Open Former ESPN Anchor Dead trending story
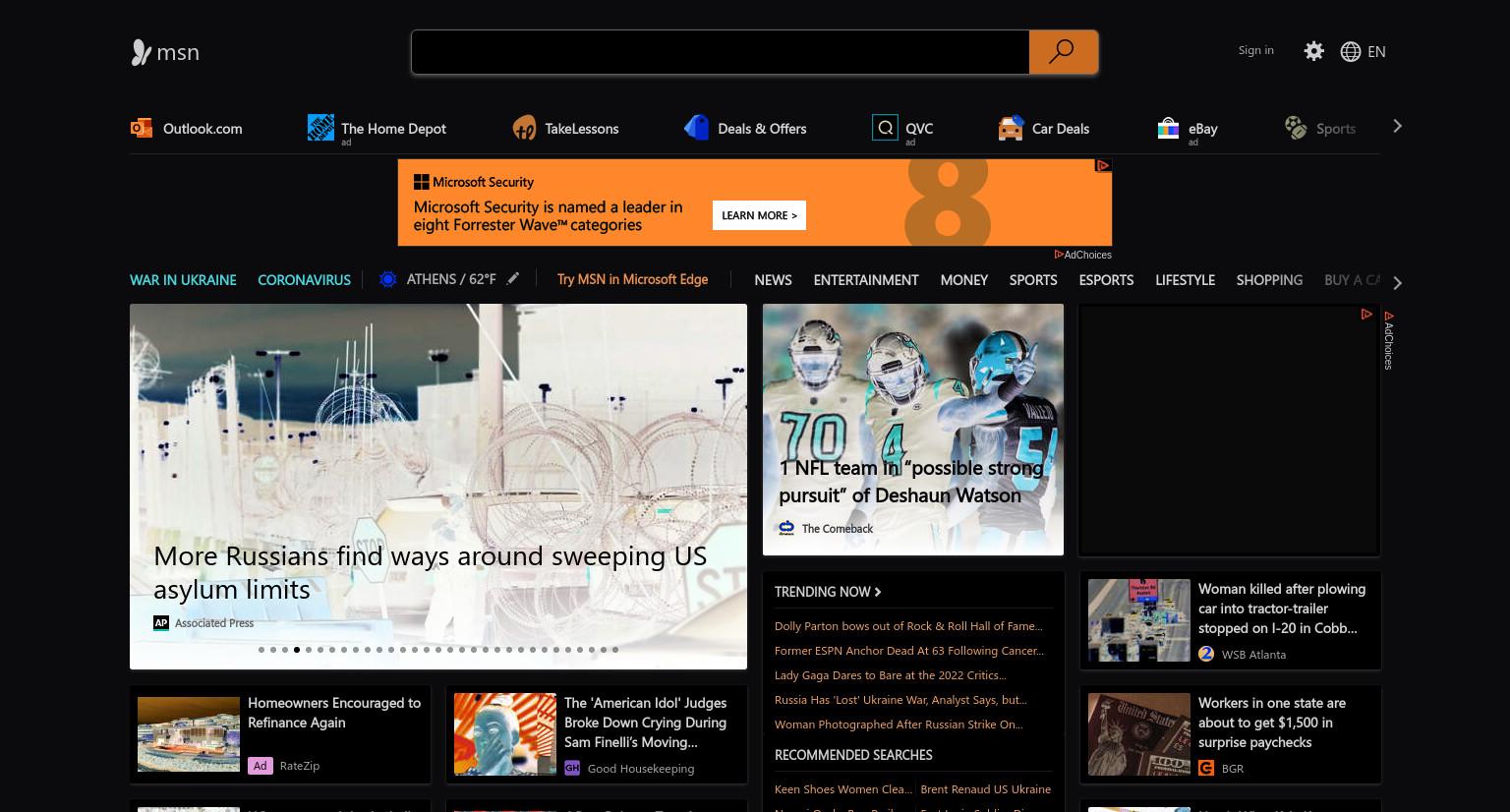Screen dimensions: 1510x812 [909, 651]
